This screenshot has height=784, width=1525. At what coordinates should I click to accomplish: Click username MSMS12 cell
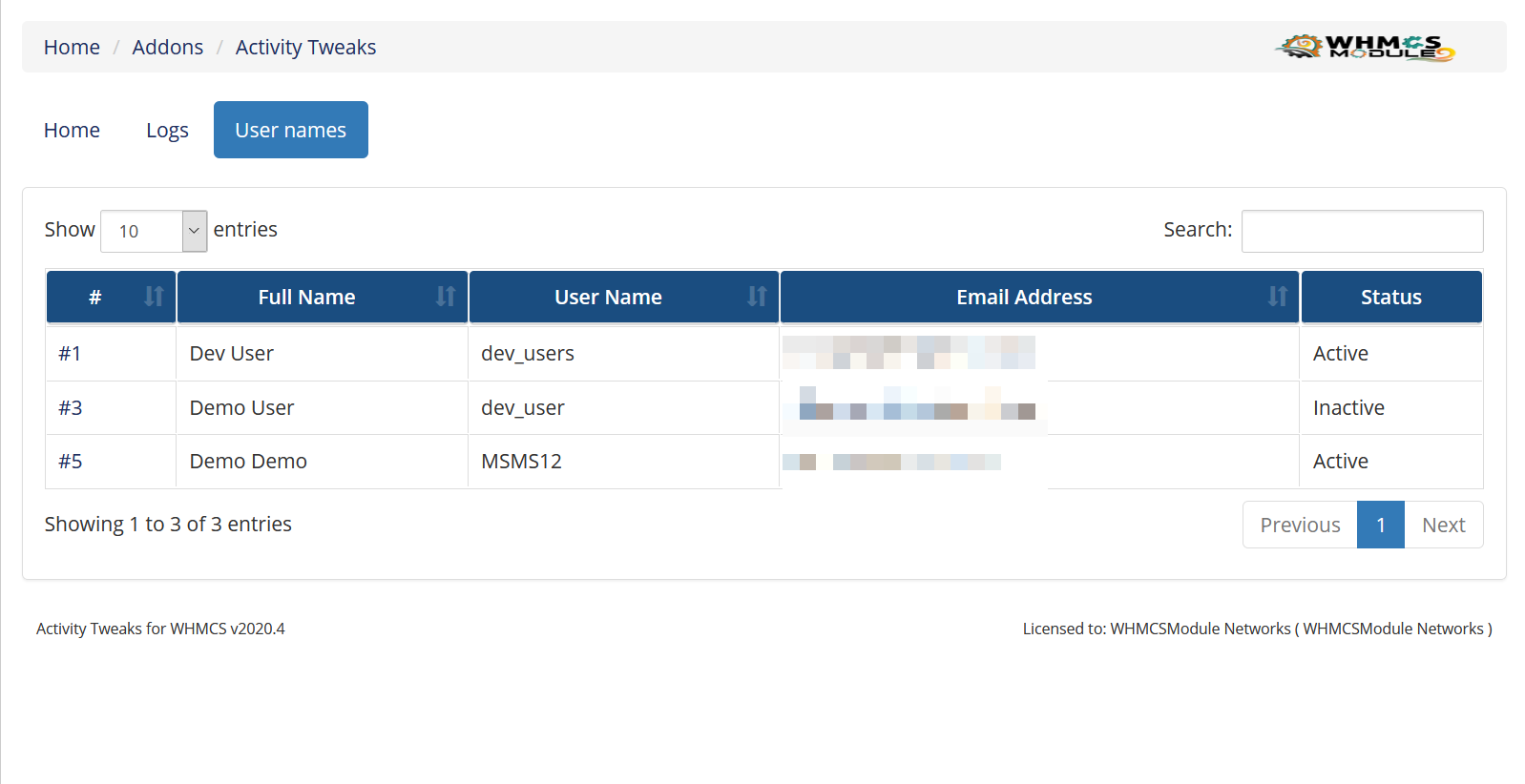click(623, 462)
